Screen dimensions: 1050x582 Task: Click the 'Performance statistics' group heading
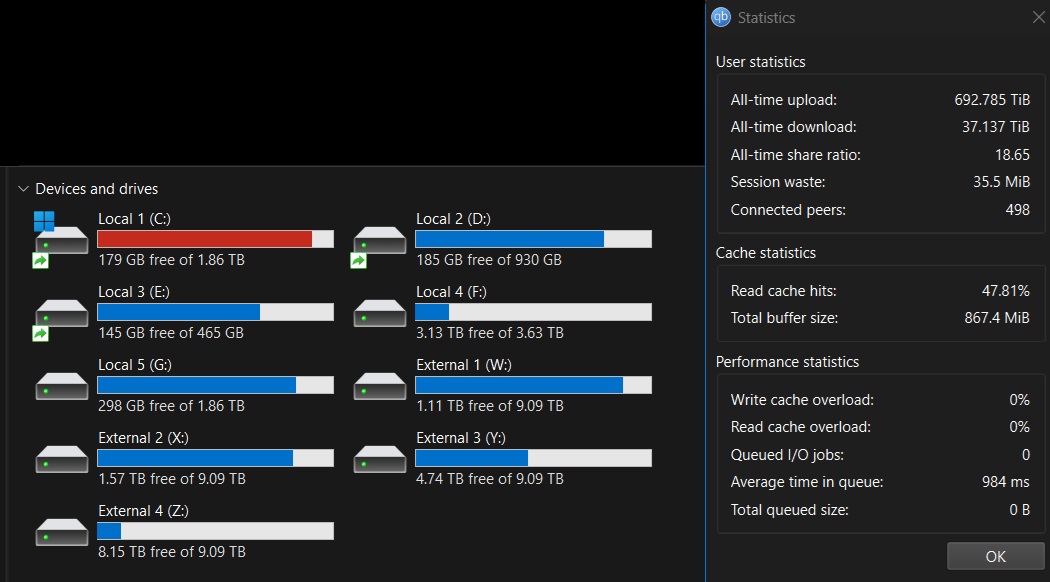[x=787, y=362]
